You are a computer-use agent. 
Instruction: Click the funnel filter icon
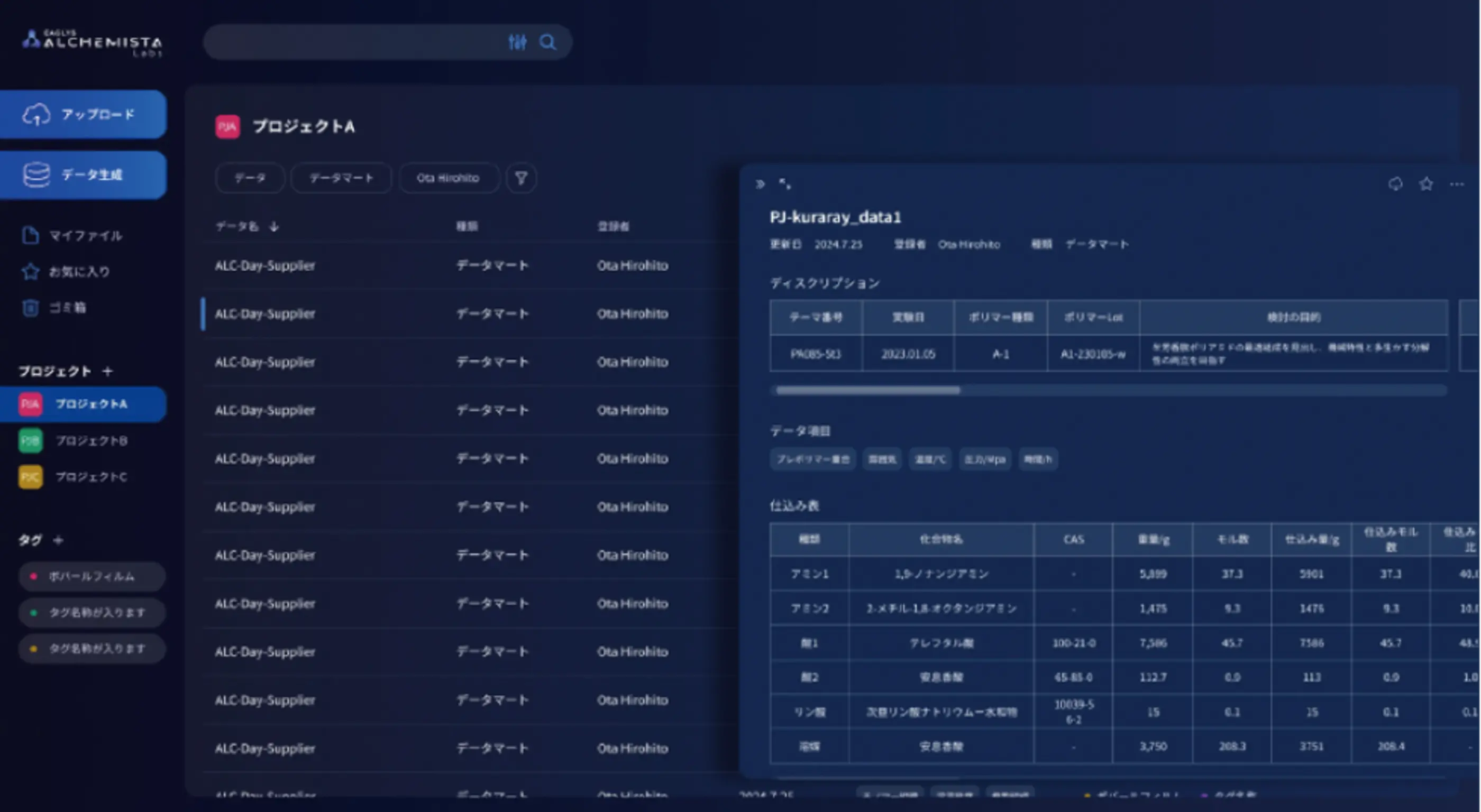pos(521,178)
